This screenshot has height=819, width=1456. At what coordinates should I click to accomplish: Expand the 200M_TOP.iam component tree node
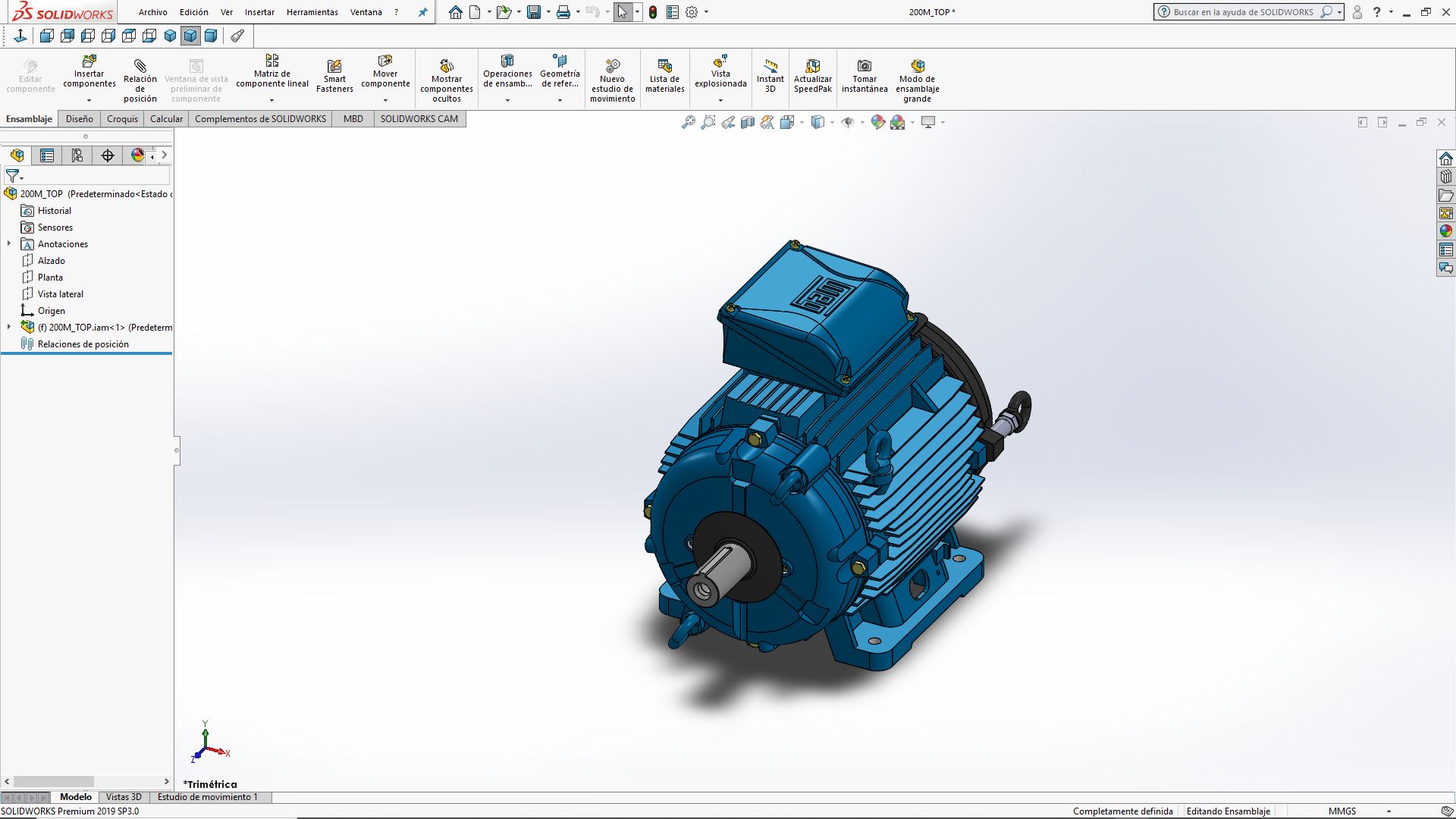[9, 328]
